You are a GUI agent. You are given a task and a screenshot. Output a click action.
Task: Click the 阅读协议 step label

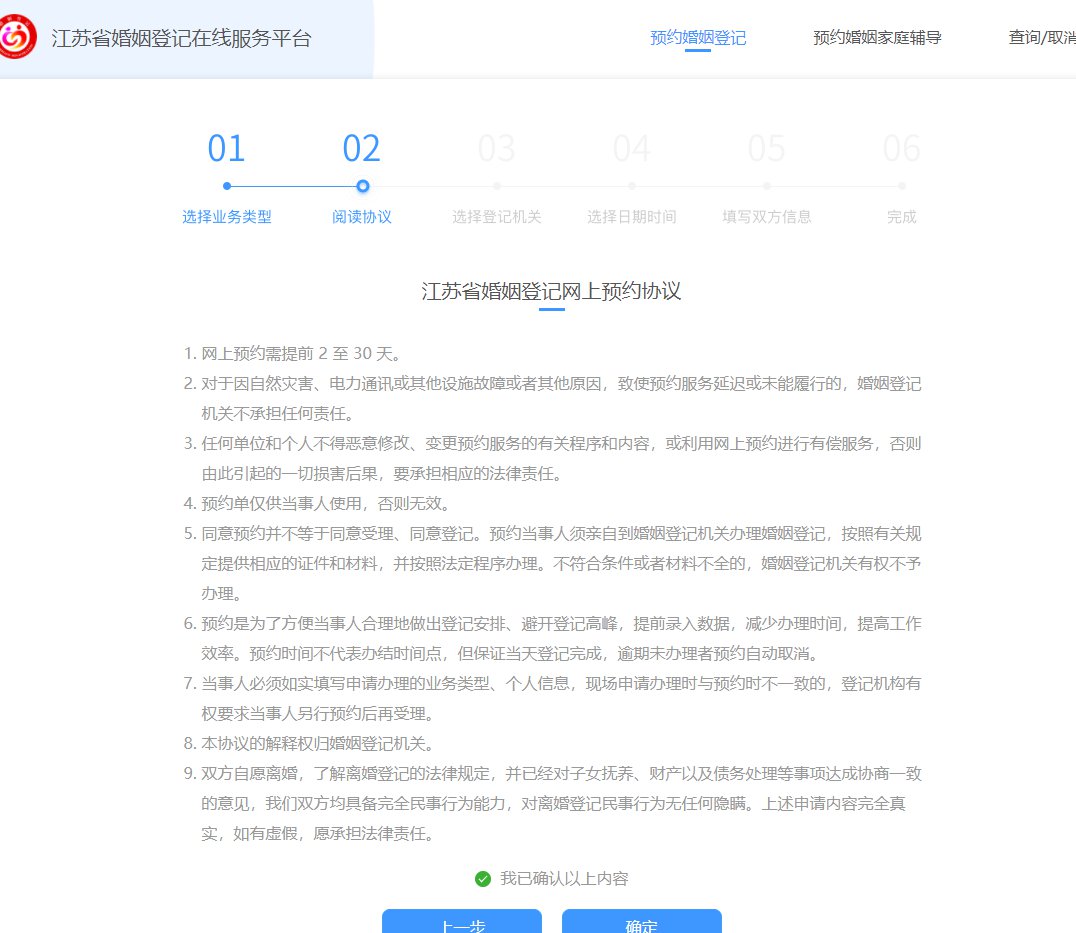click(x=362, y=217)
